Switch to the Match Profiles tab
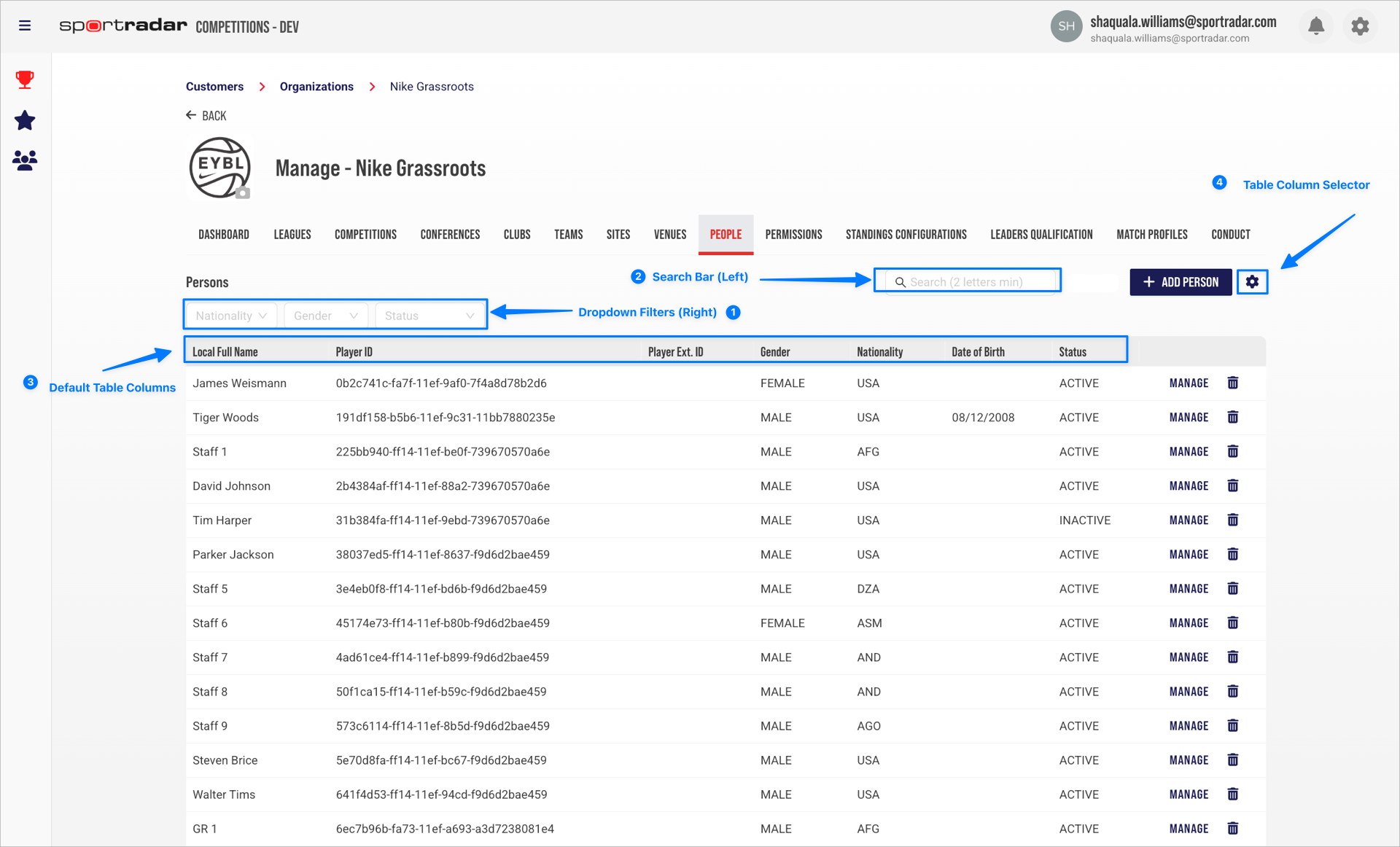The height and width of the screenshot is (847, 1400). [x=1151, y=235]
